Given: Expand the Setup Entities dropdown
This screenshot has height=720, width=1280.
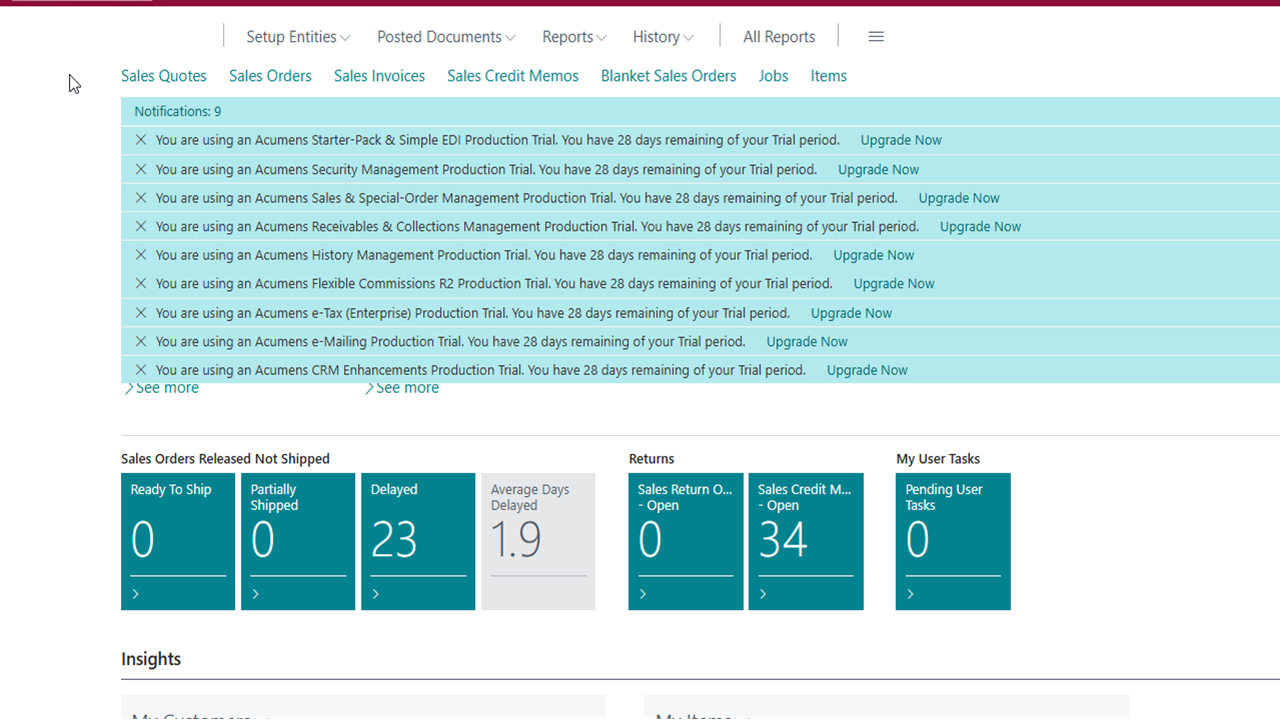Looking at the screenshot, I should (298, 37).
